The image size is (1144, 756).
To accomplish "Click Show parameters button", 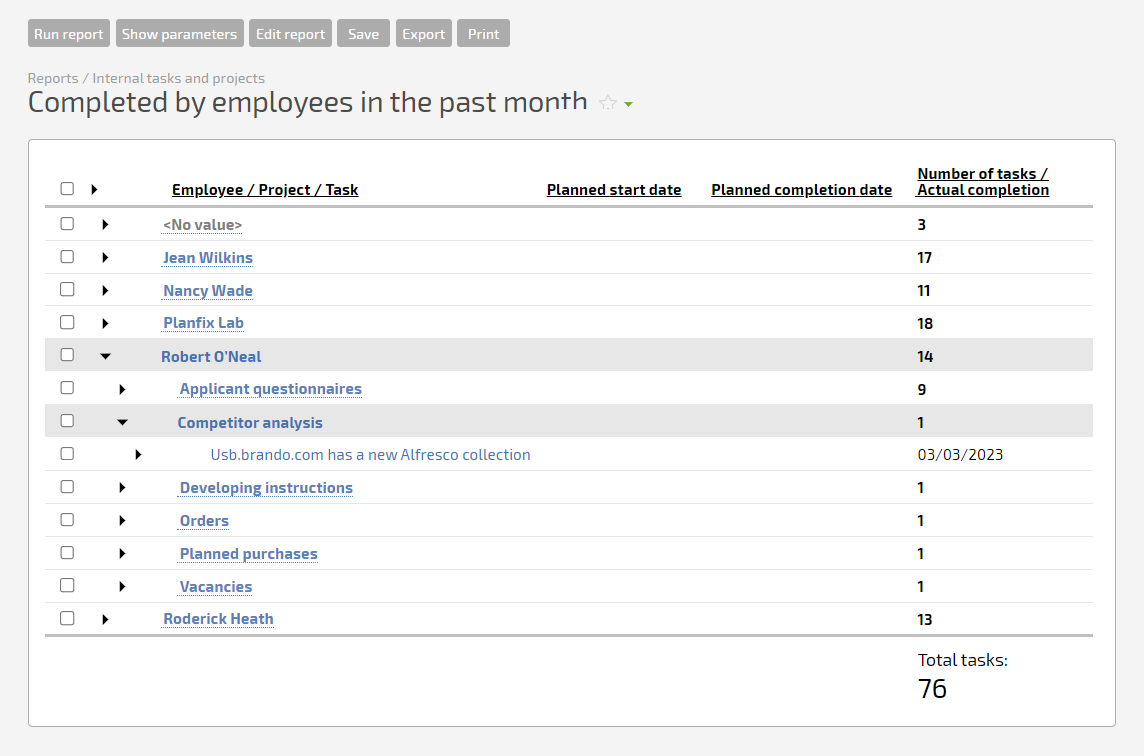I will [x=179, y=34].
